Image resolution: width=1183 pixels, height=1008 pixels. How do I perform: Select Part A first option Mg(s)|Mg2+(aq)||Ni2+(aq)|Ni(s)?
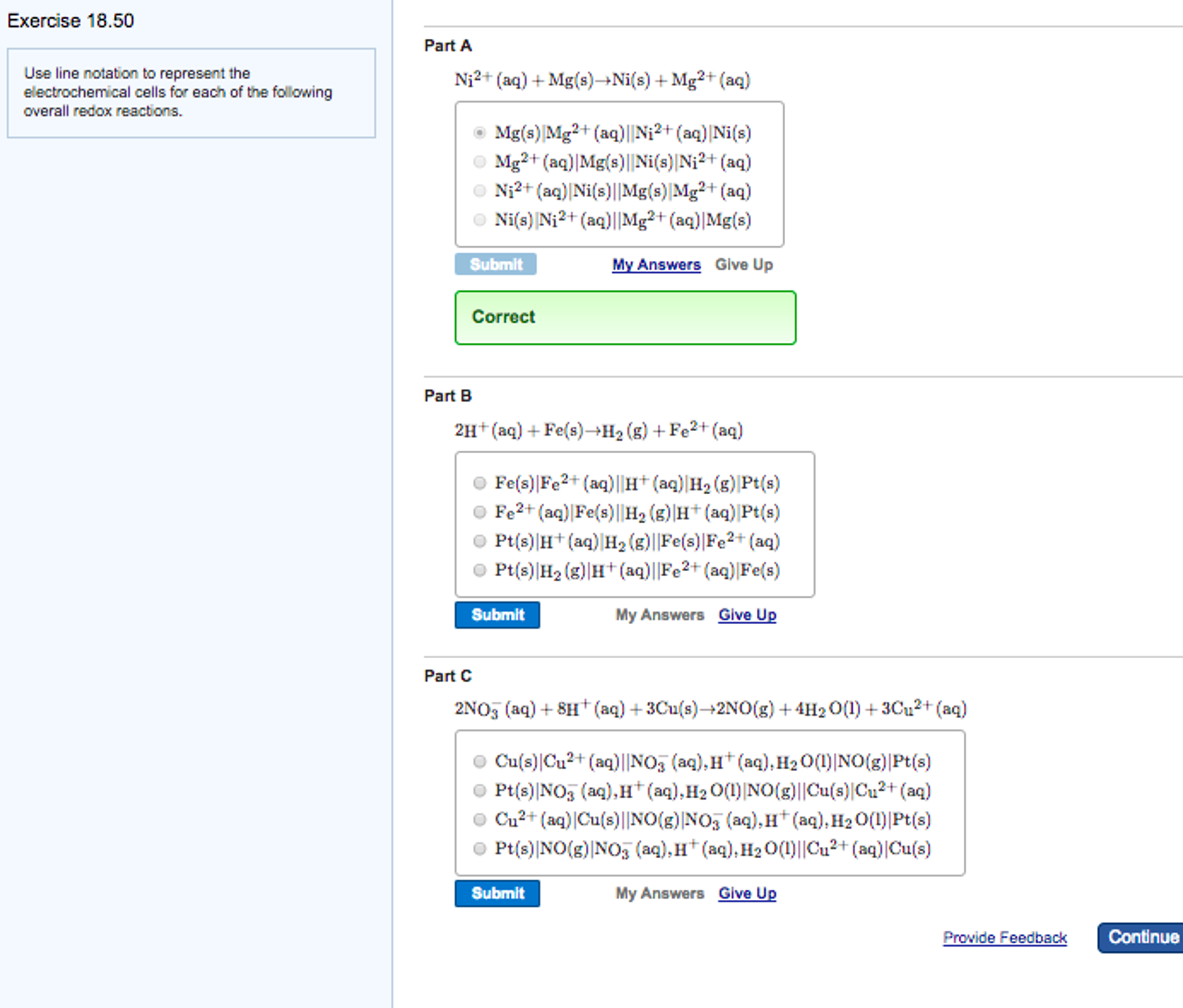pos(479,133)
